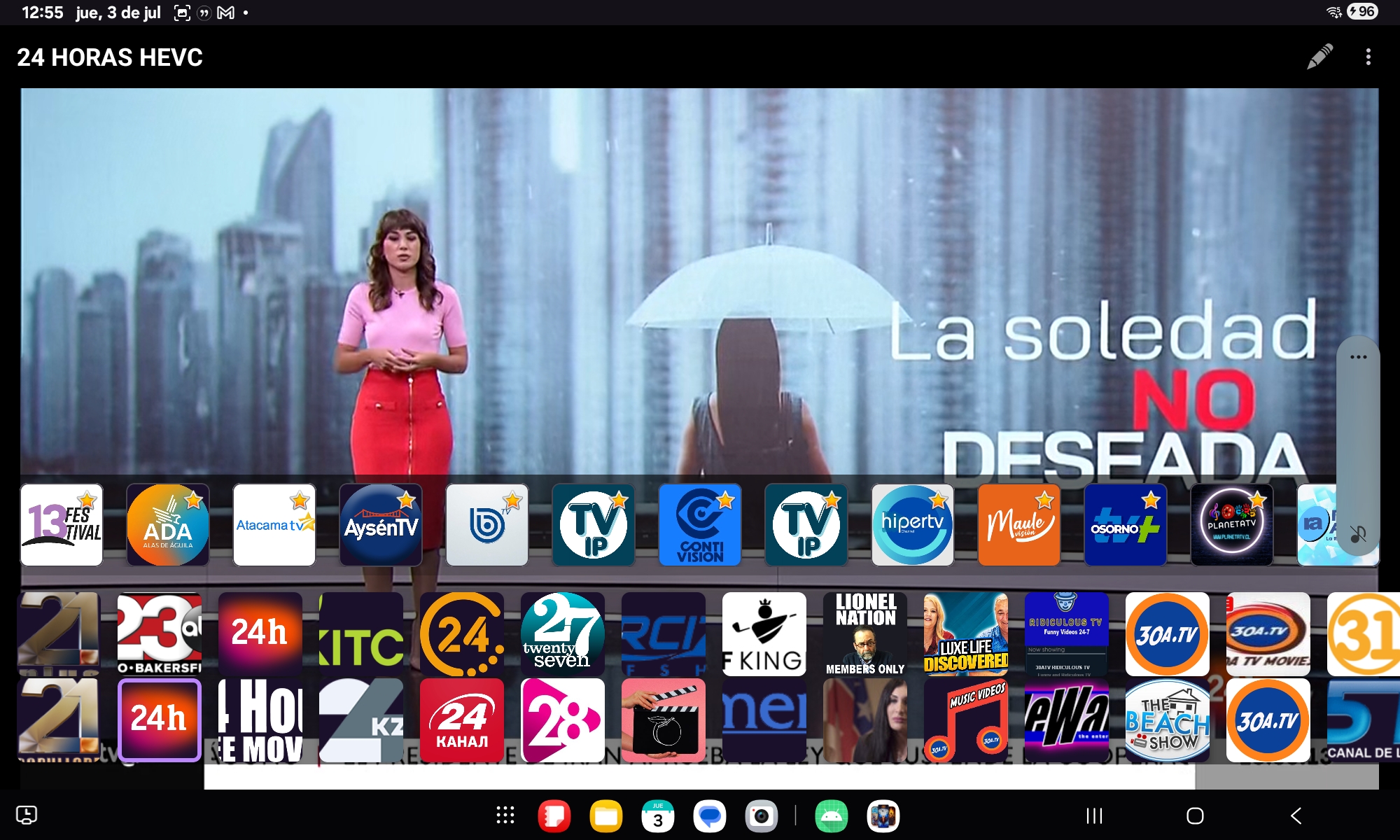Open the green Android app icon
1400x840 pixels.
coord(832,816)
